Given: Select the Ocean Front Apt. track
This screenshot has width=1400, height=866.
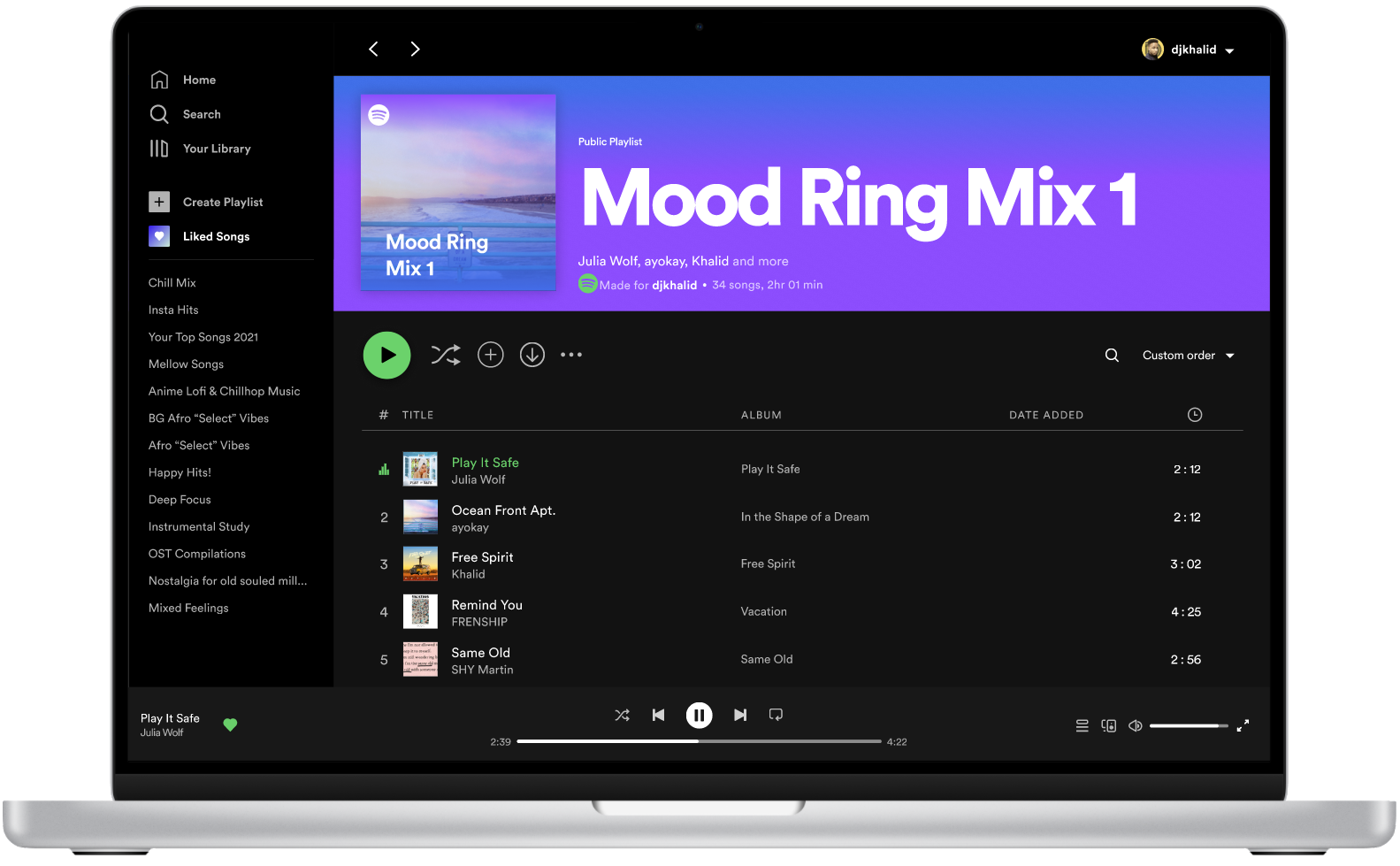Looking at the screenshot, I should tap(503, 510).
